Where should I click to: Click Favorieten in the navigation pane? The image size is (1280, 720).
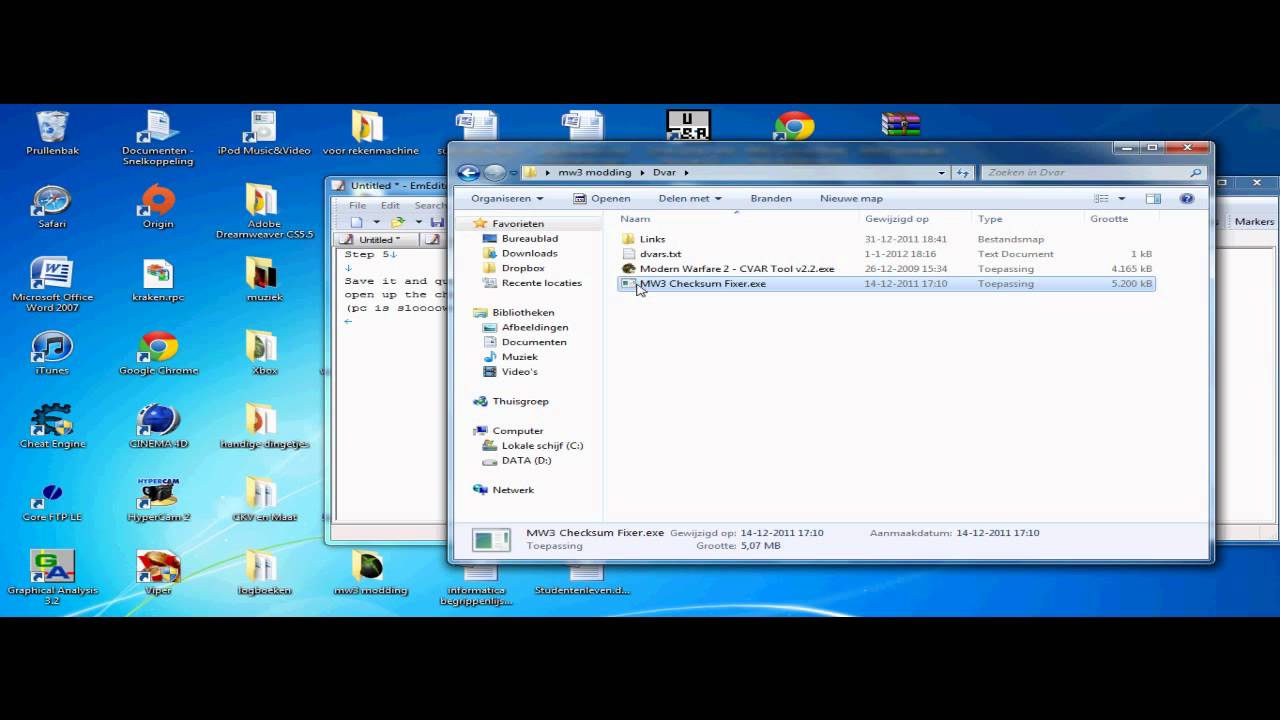pyautogui.click(x=517, y=224)
